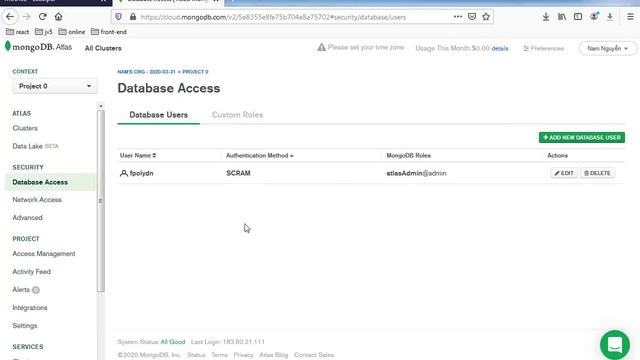Open the downloads arrow icon
This screenshot has height=360, width=640.
(546, 17)
